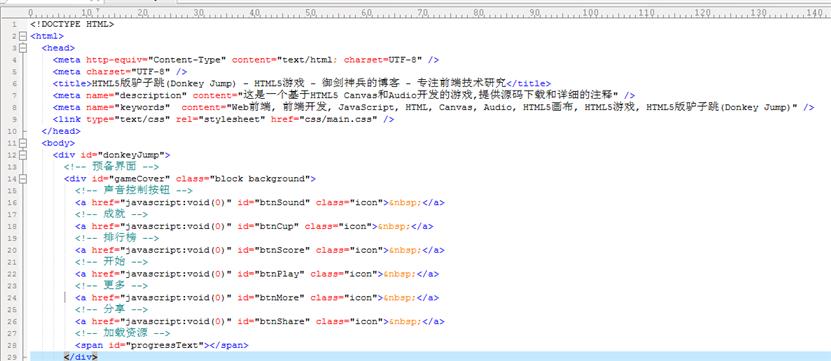This screenshot has width=831, height=361.
Task: Click the "css/main.css" href value
Action: click(x=339, y=119)
